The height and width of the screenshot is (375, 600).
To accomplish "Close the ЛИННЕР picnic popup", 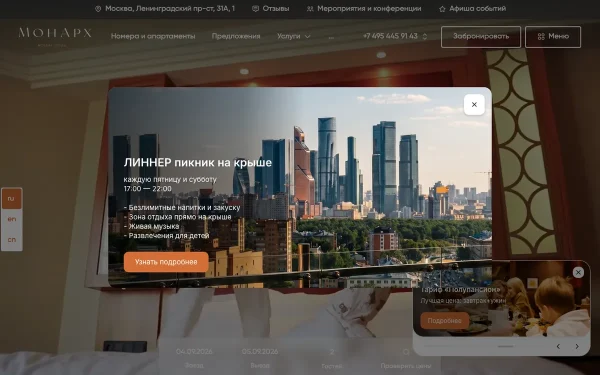I will [x=474, y=104].
